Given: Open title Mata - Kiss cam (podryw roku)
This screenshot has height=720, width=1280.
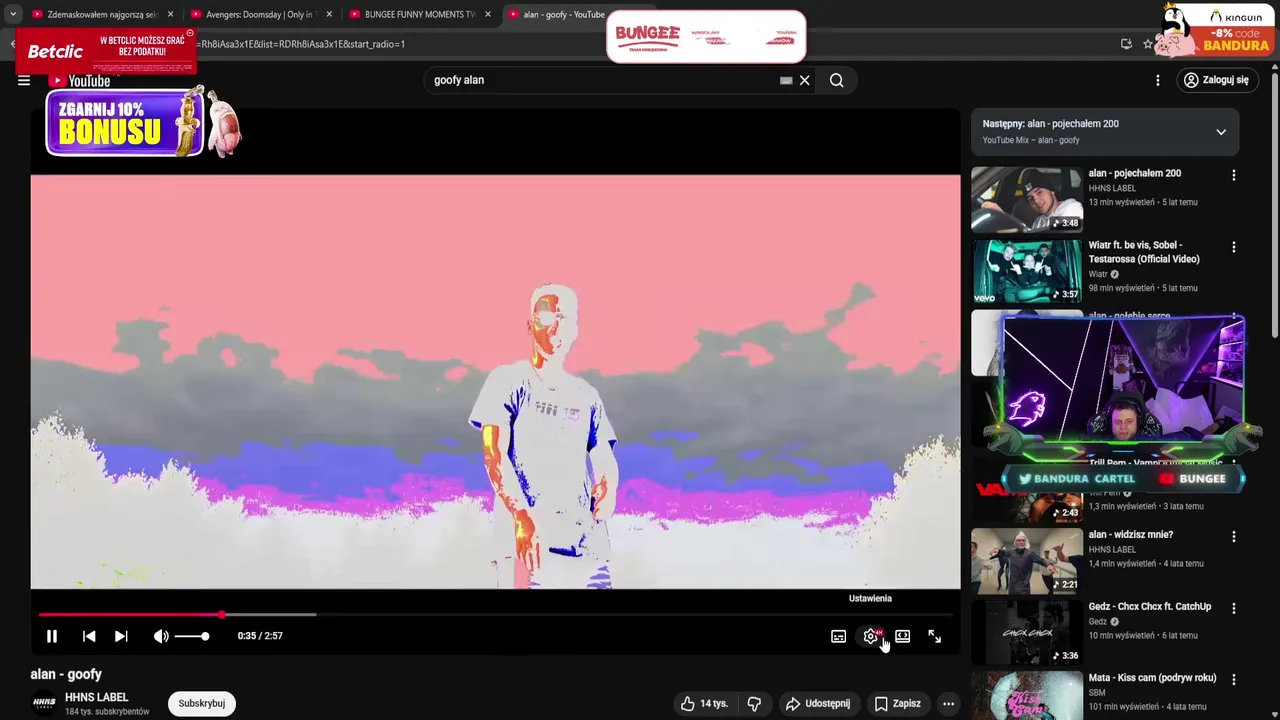Looking at the screenshot, I should [x=1153, y=677].
